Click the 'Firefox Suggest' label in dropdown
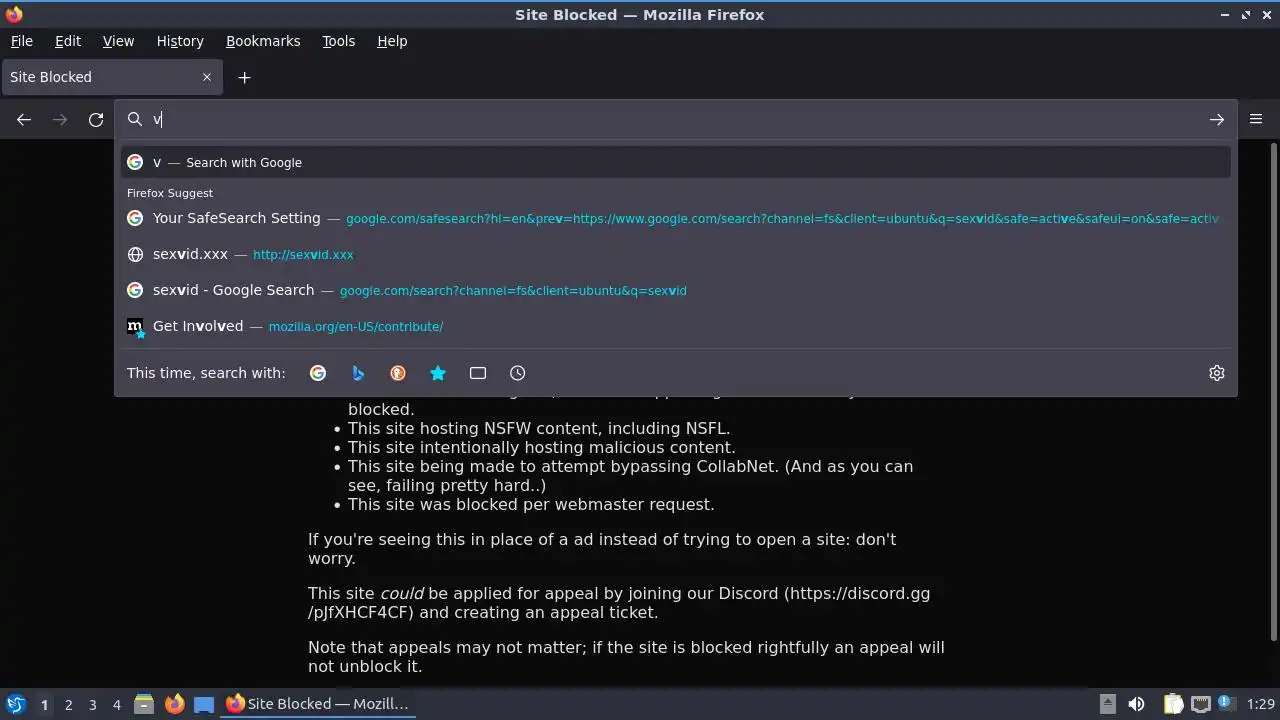 coord(170,193)
